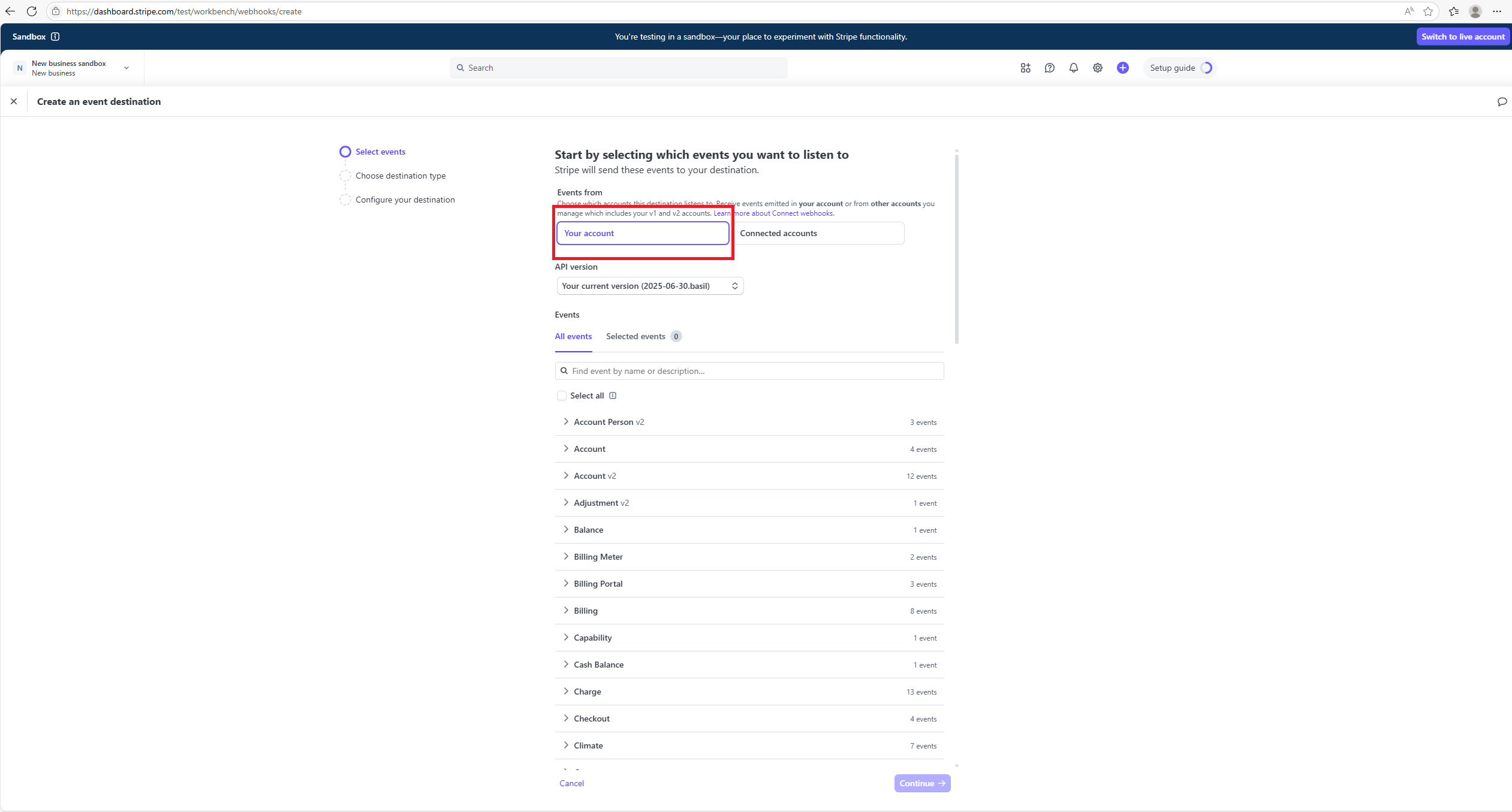Screen dimensions: 1512x812
Task: Go to the Select events step
Action: click(x=372, y=152)
